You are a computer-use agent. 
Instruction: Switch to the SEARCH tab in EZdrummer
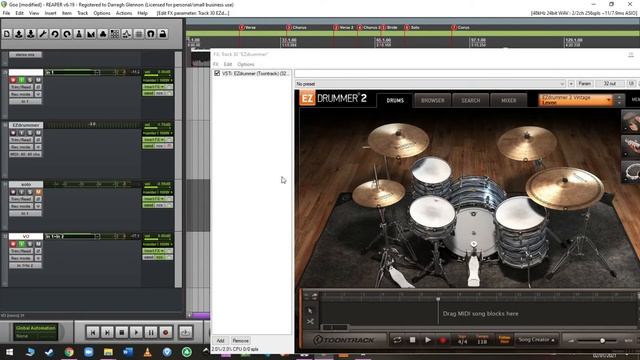471,100
